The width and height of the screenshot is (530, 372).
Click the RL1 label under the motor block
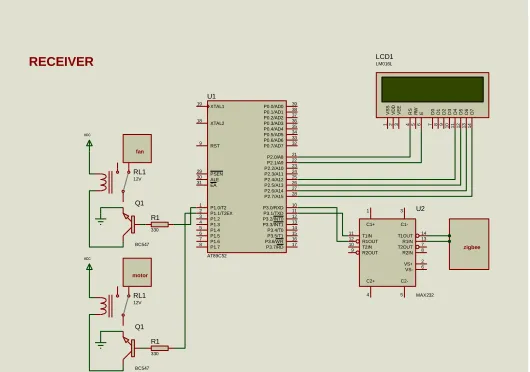[x=140, y=296]
